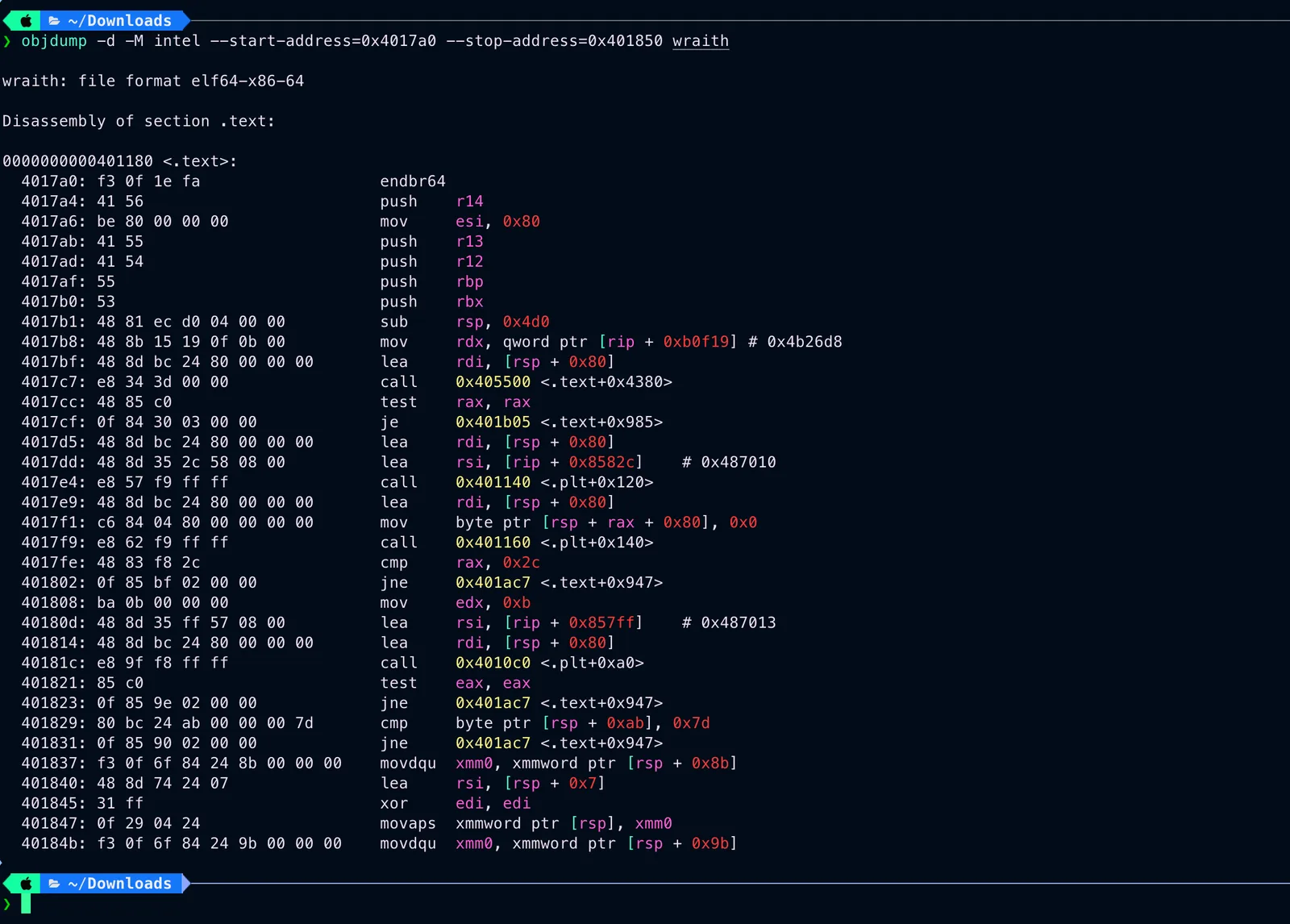Click 'Disassembly of section .text:' line
Image resolution: width=1290 pixels, height=924 pixels.
[139, 121]
